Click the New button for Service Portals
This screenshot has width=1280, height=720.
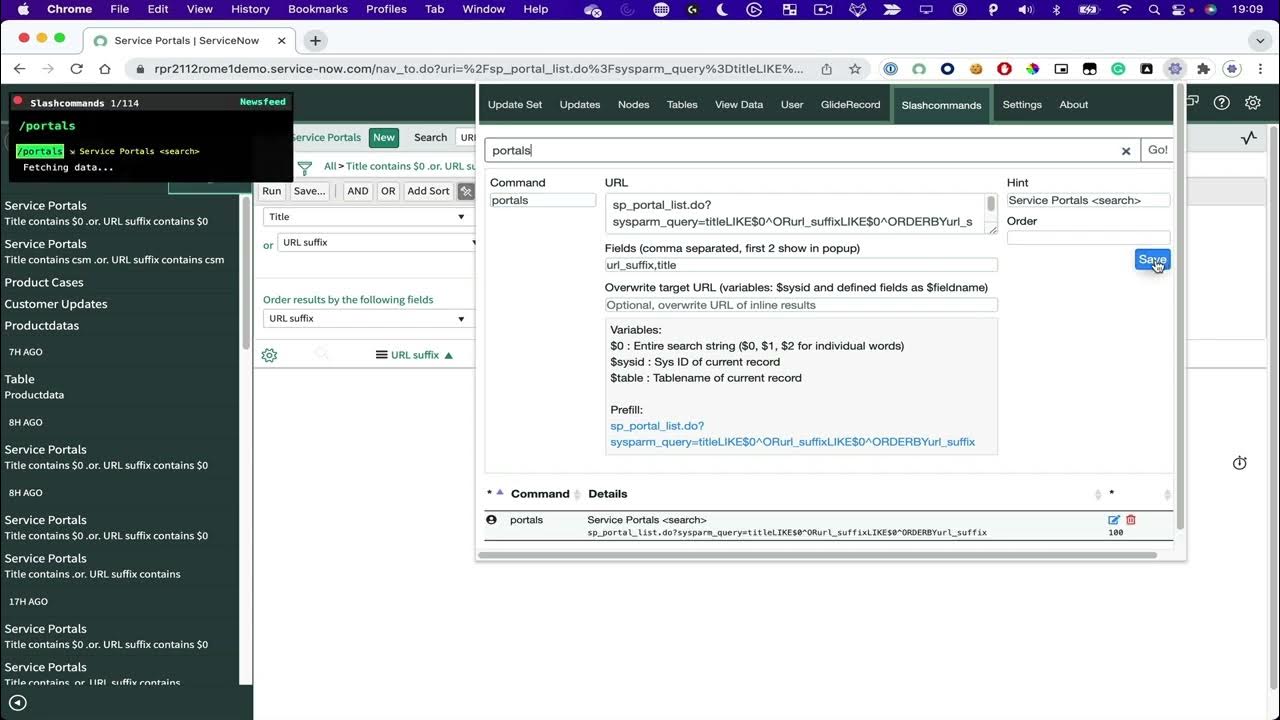coord(384,138)
